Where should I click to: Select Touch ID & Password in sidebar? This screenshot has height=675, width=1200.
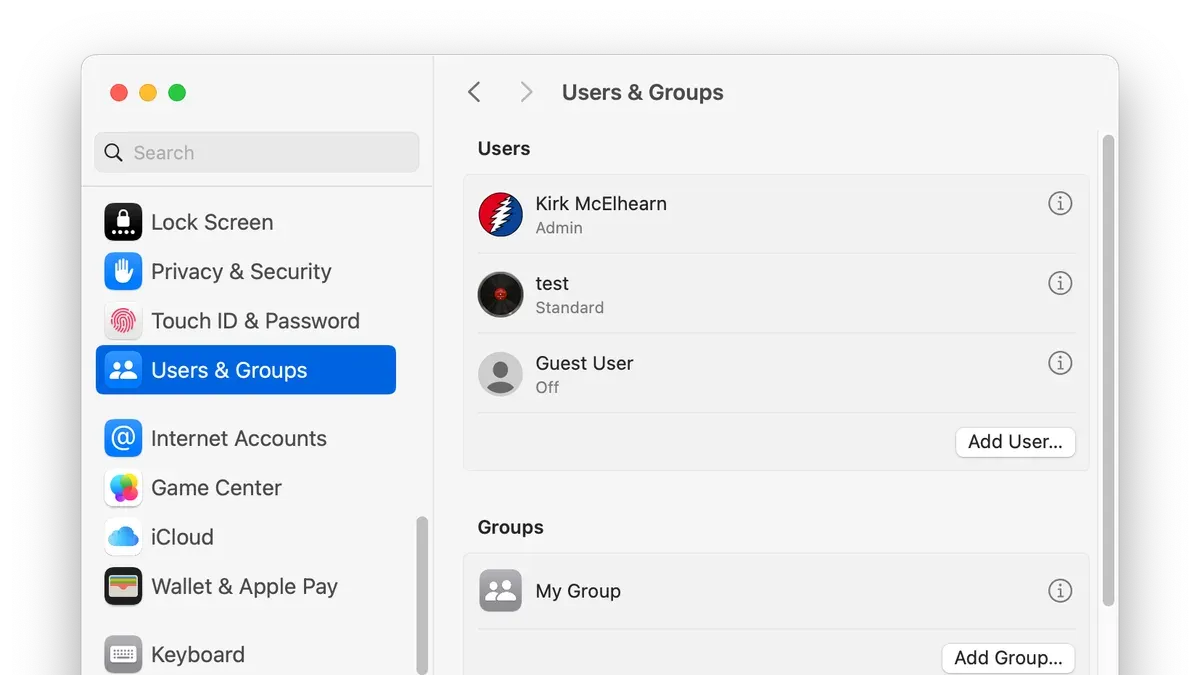tap(246, 321)
